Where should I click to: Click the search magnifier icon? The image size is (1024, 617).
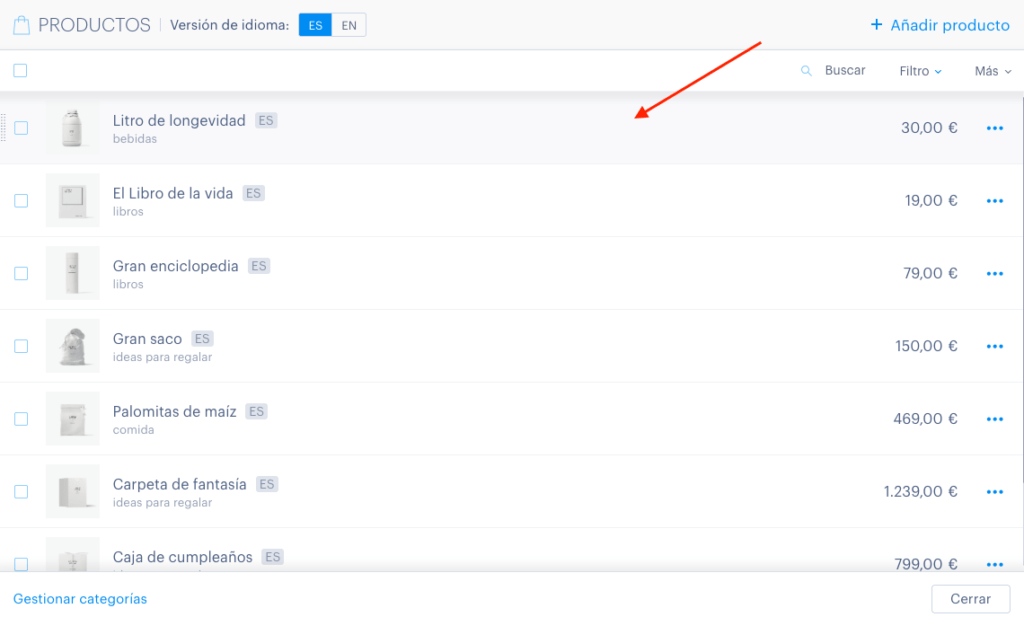click(807, 71)
